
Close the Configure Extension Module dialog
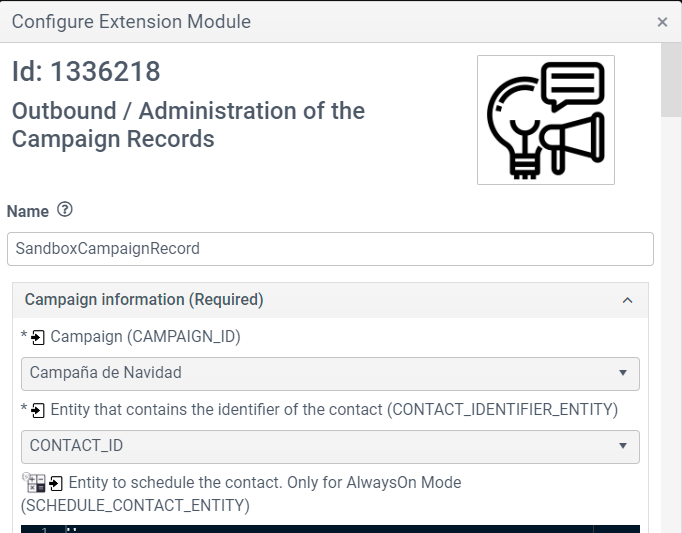[x=662, y=22]
